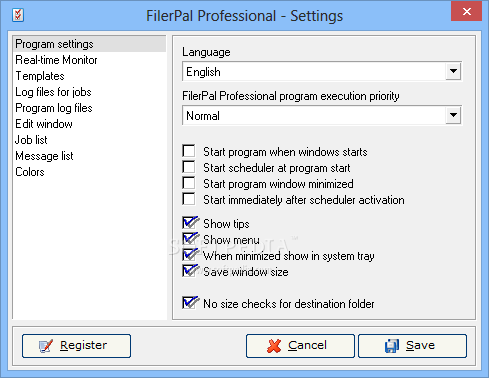Check Start scheduler at program start
Image resolution: width=489 pixels, height=378 pixels.
click(x=189, y=167)
